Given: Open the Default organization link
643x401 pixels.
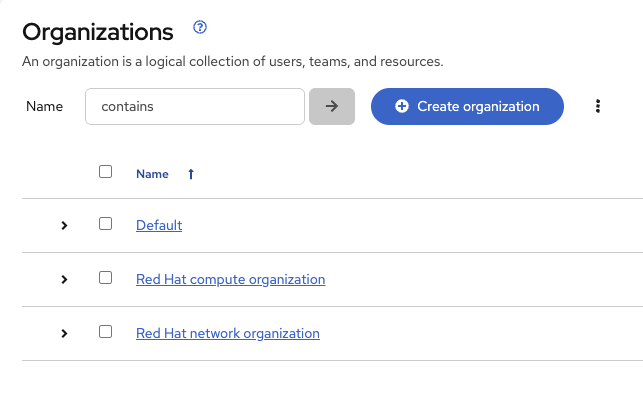Looking at the screenshot, I should point(159,225).
